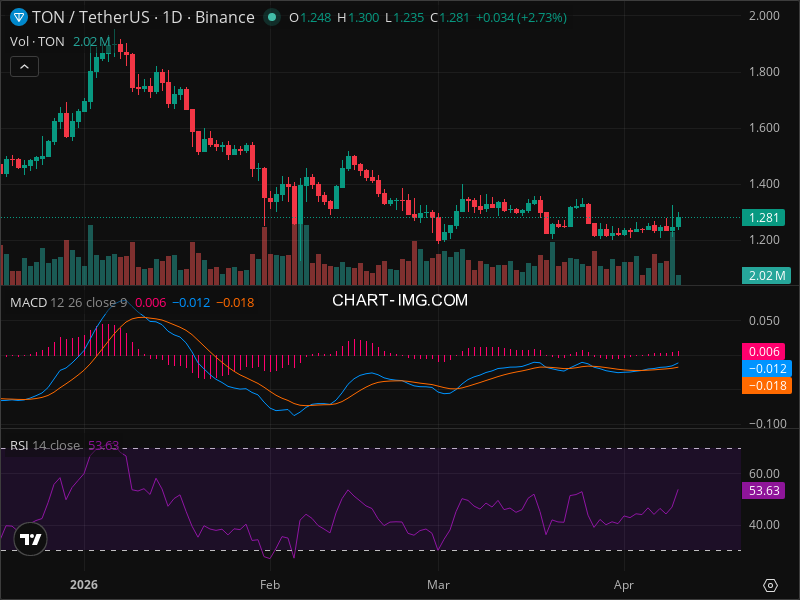Click the blue MACD value label −0.012
This screenshot has width=800, height=600.
click(x=767, y=368)
